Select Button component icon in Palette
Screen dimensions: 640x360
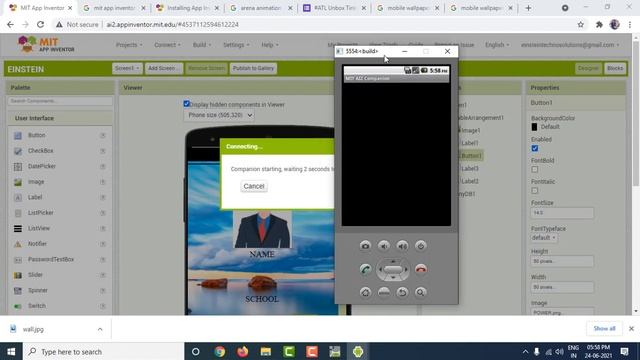(x=18, y=136)
